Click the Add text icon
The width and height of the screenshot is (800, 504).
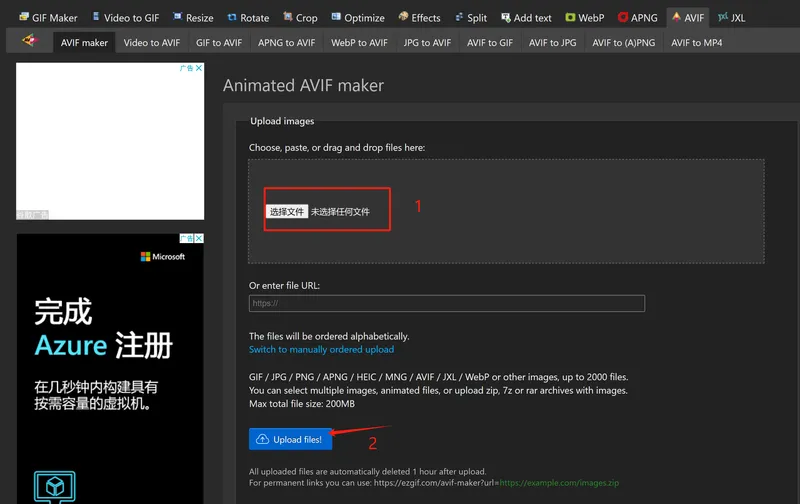[x=506, y=18]
